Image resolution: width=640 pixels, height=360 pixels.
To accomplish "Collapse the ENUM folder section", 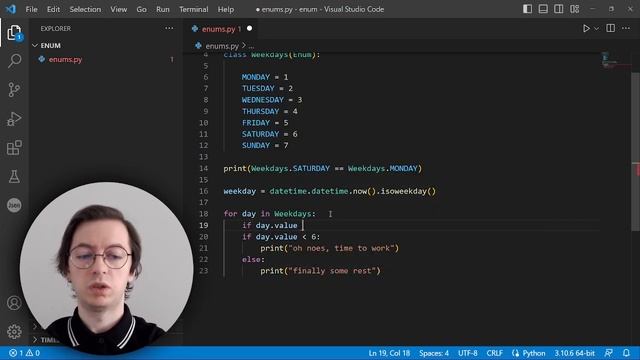I will (51, 45).
